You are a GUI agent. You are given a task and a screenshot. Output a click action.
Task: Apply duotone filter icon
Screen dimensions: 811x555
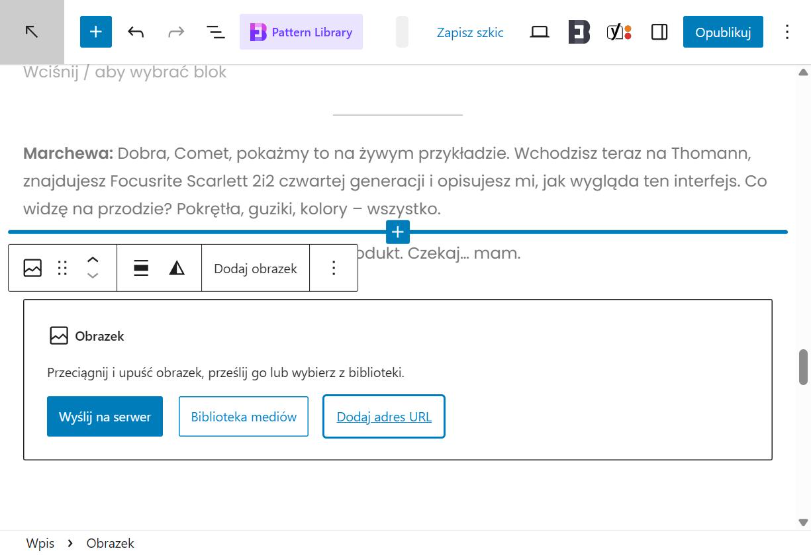click(x=177, y=268)
